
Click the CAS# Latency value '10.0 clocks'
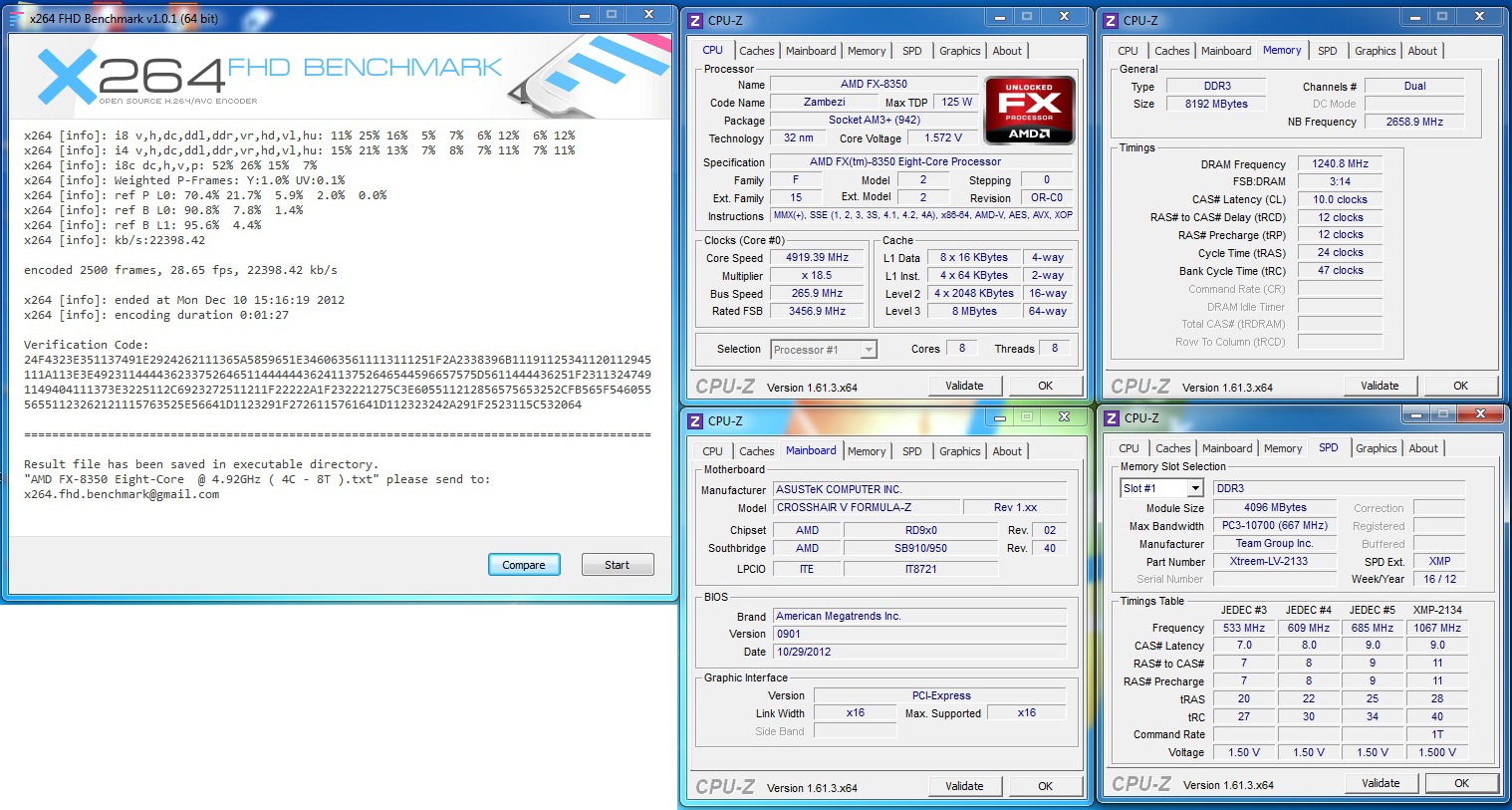coord(1340,200)
